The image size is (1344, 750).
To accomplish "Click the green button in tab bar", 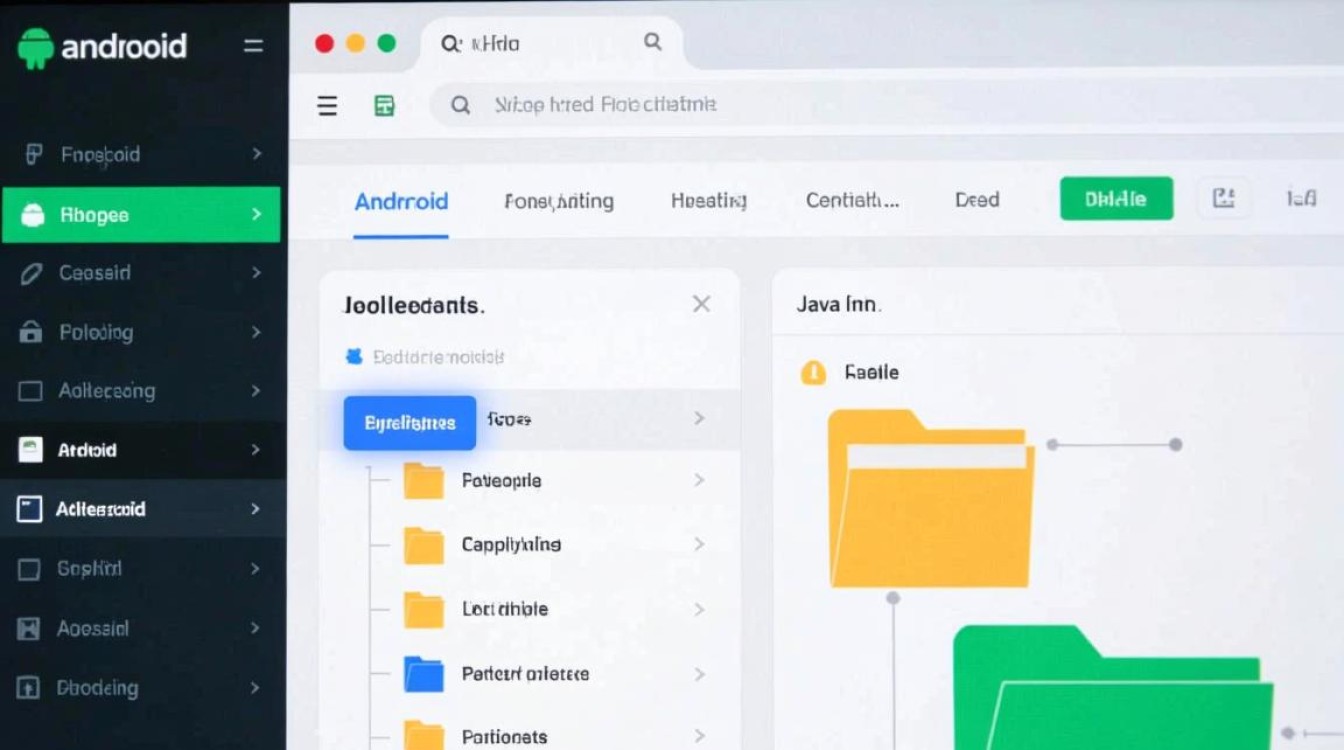I will (1116, 199).
